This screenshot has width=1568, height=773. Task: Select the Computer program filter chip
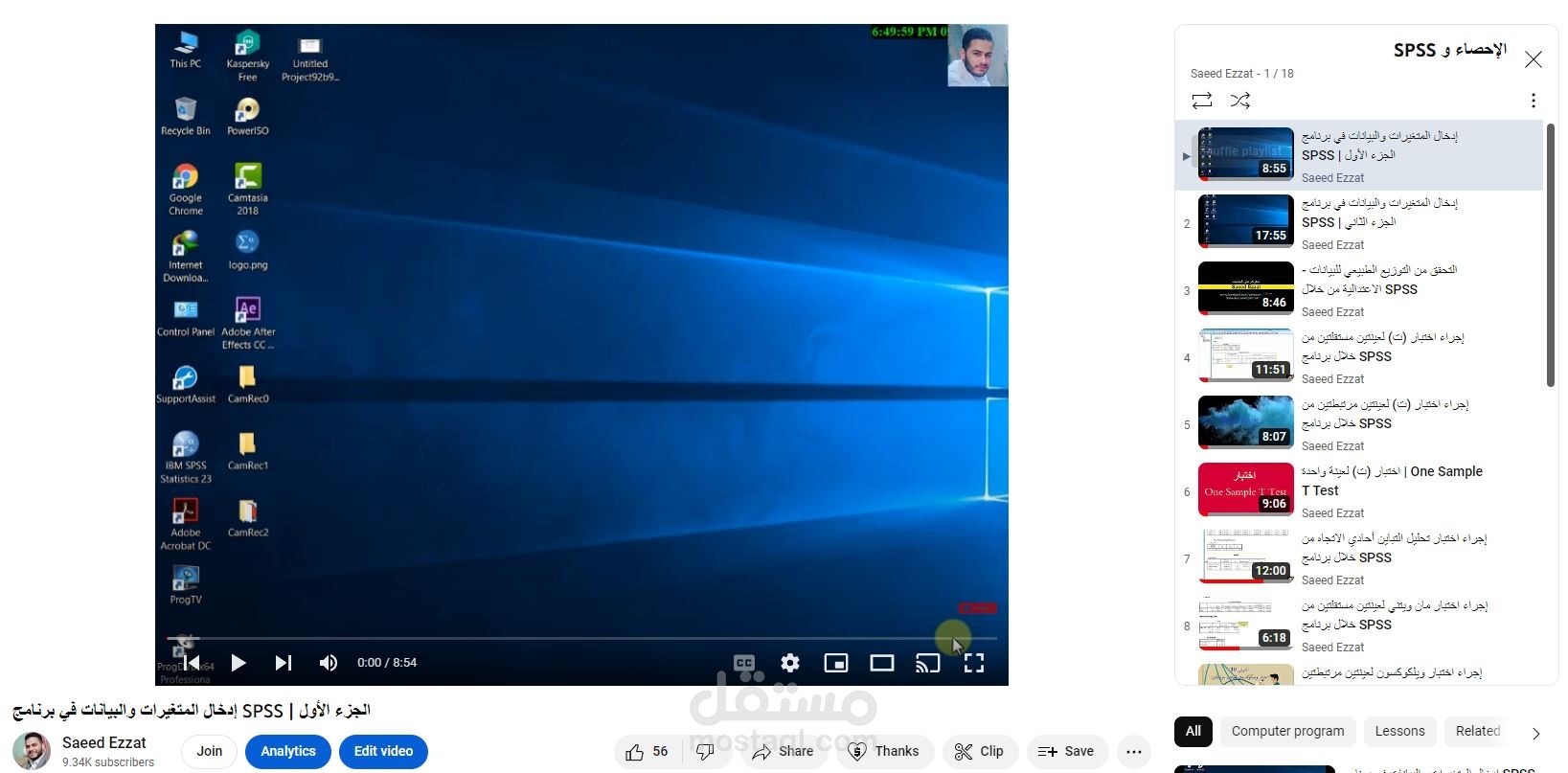1287,731
